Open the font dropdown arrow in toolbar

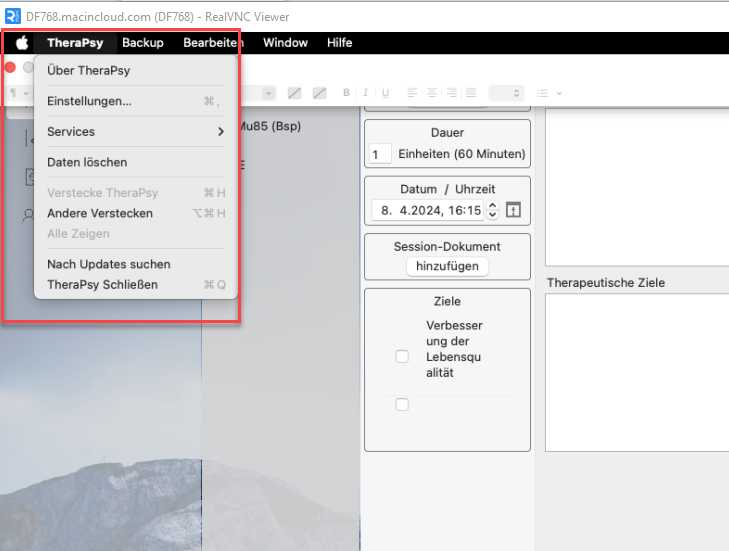(268, 93)
